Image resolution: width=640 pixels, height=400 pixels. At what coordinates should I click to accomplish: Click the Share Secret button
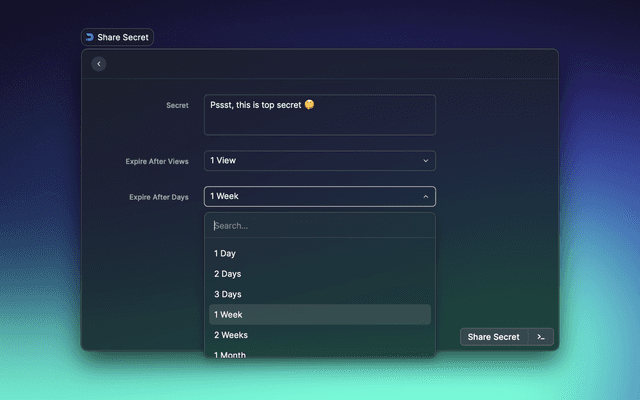point(494,337)
